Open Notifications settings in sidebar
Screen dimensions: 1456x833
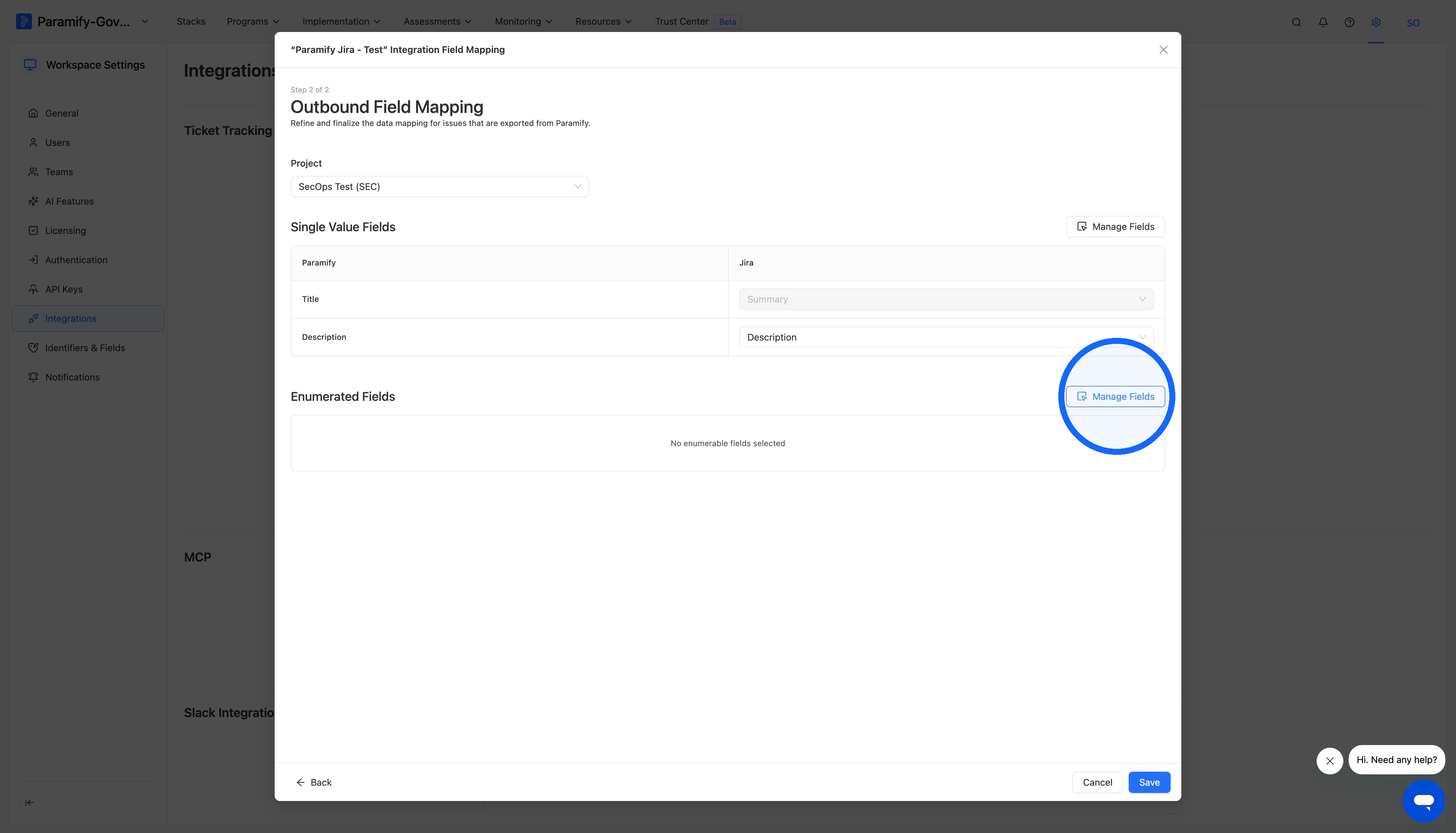(88, 377)
